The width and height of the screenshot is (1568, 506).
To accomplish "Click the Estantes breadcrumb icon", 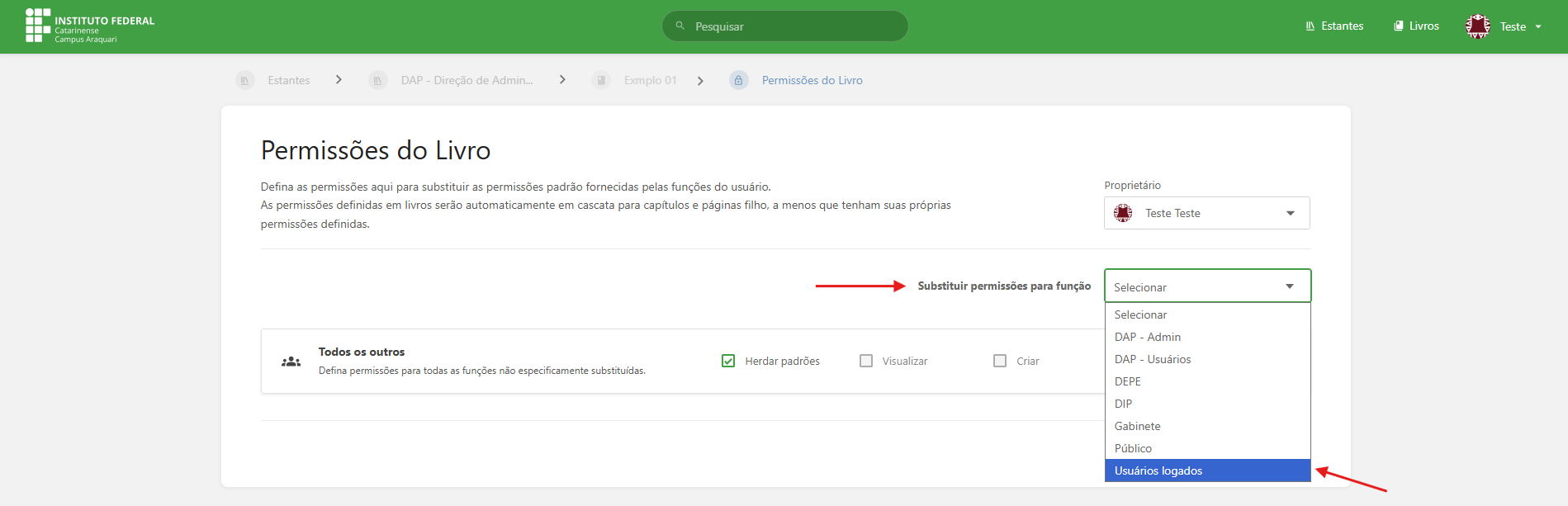I will [x=245, y=80].
